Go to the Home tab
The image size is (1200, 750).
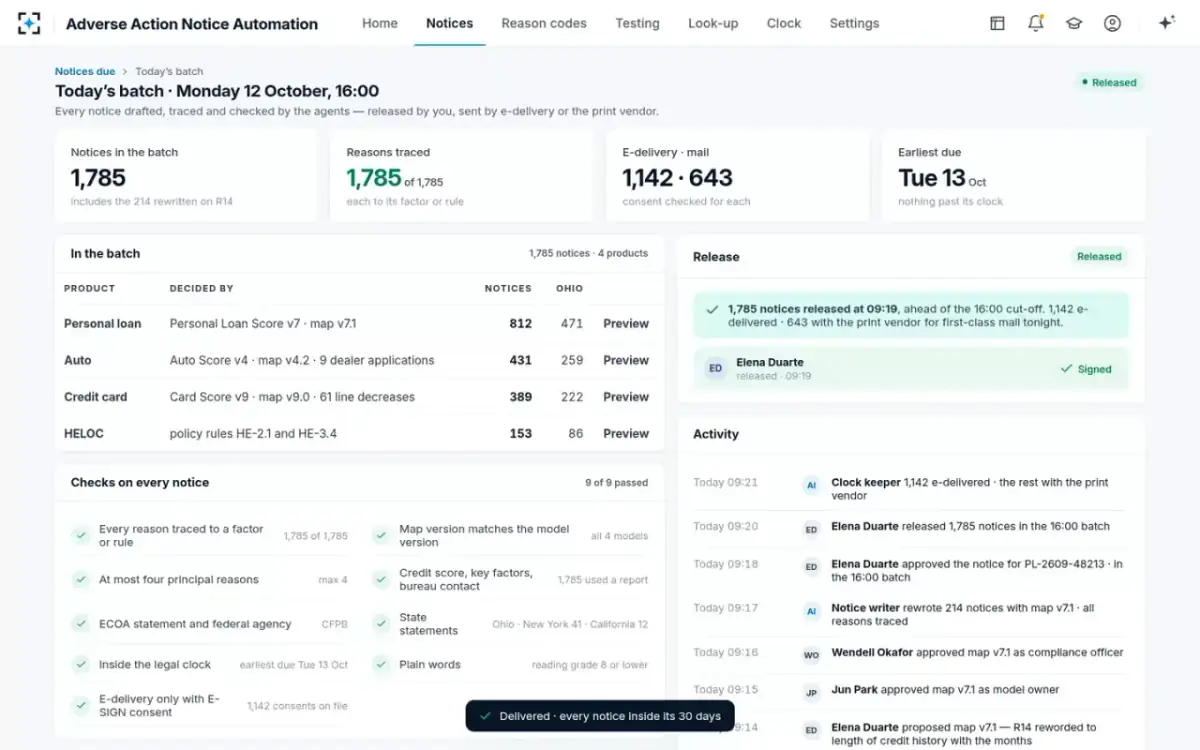click(x=380, y=23)
